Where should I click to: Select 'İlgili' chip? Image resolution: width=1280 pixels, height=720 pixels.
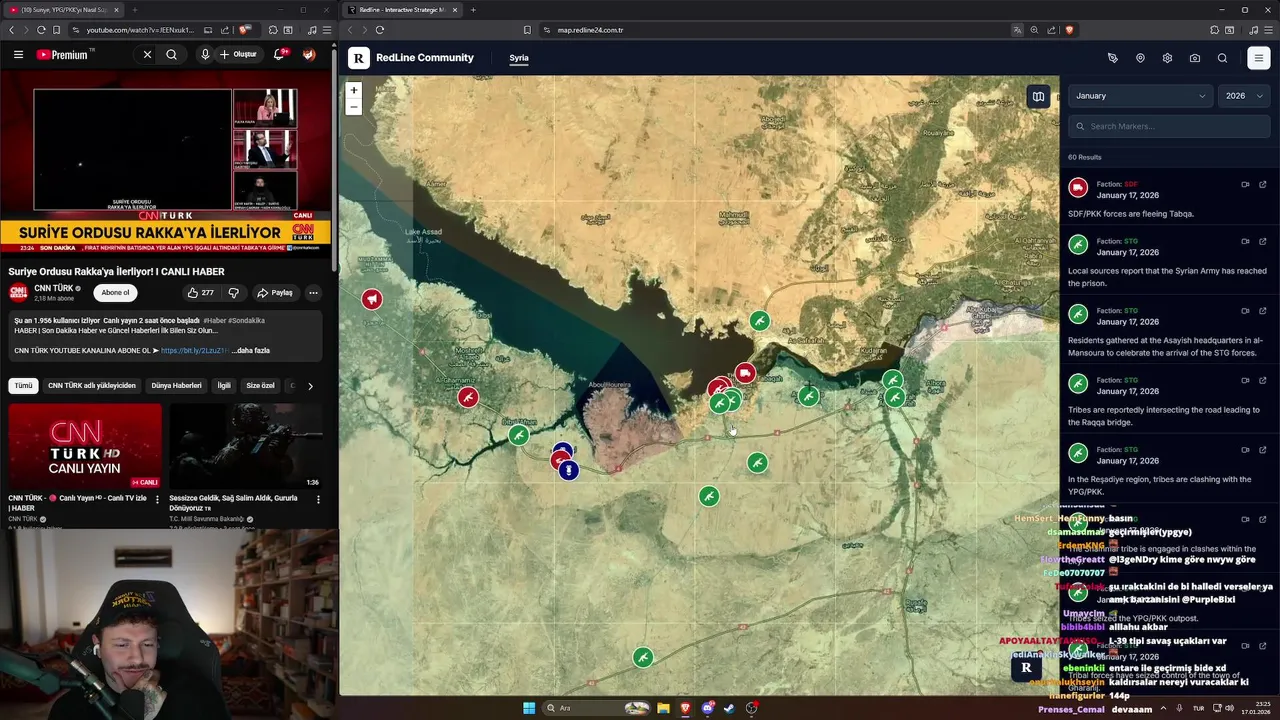click(x=224, y=385)
